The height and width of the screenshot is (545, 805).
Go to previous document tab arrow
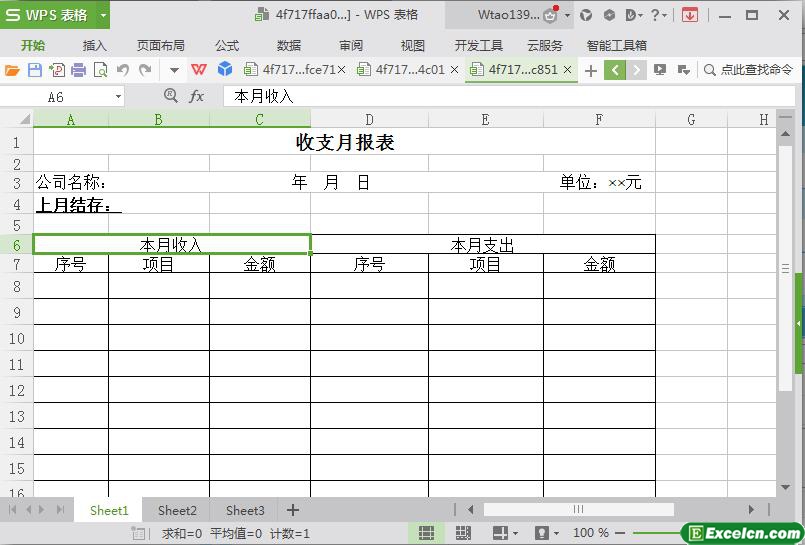(615, 70)
